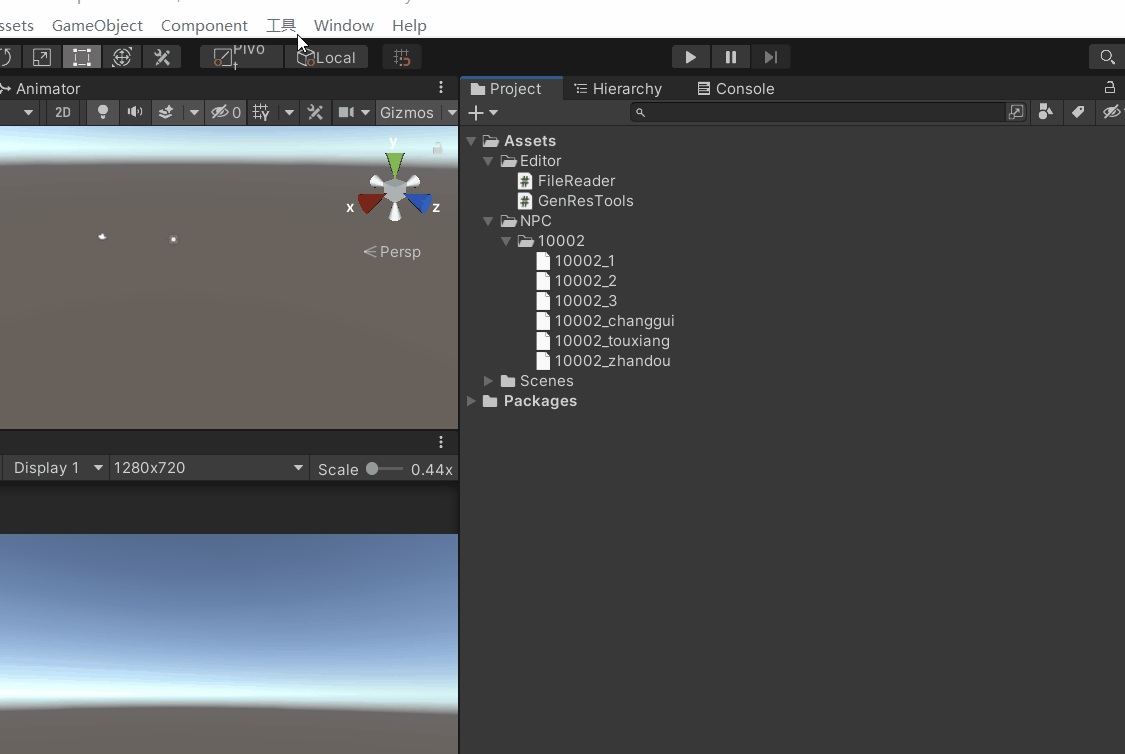
Task: Pause the game playback
Action: [730, 57]
